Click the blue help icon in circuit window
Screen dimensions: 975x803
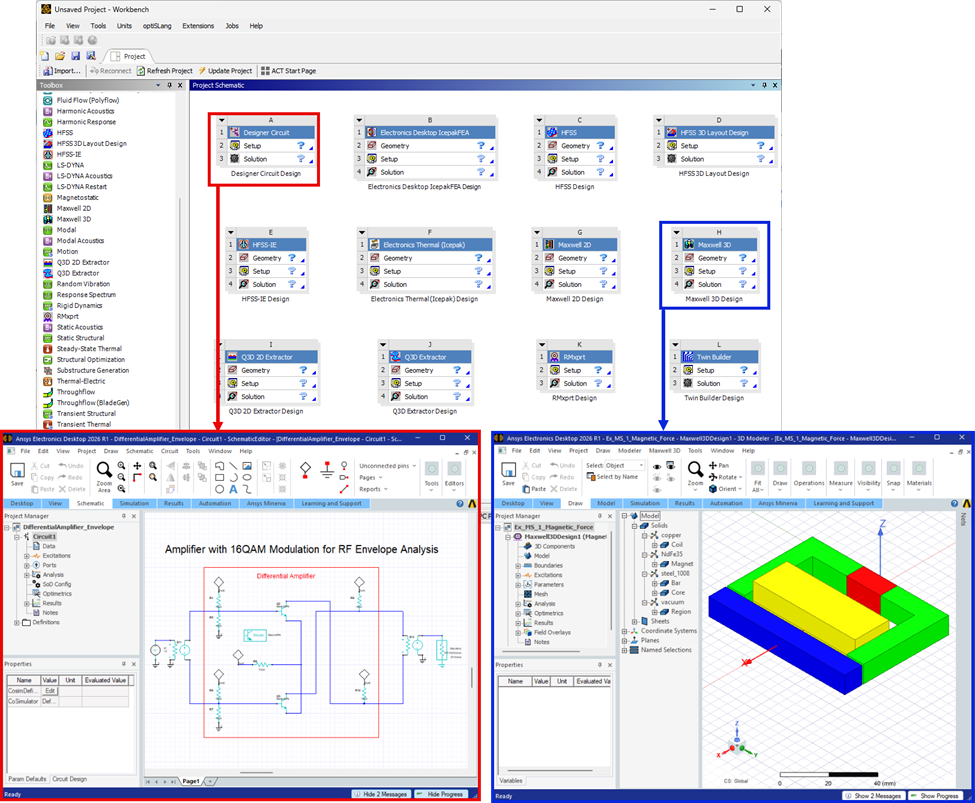[x=460, y=504]
